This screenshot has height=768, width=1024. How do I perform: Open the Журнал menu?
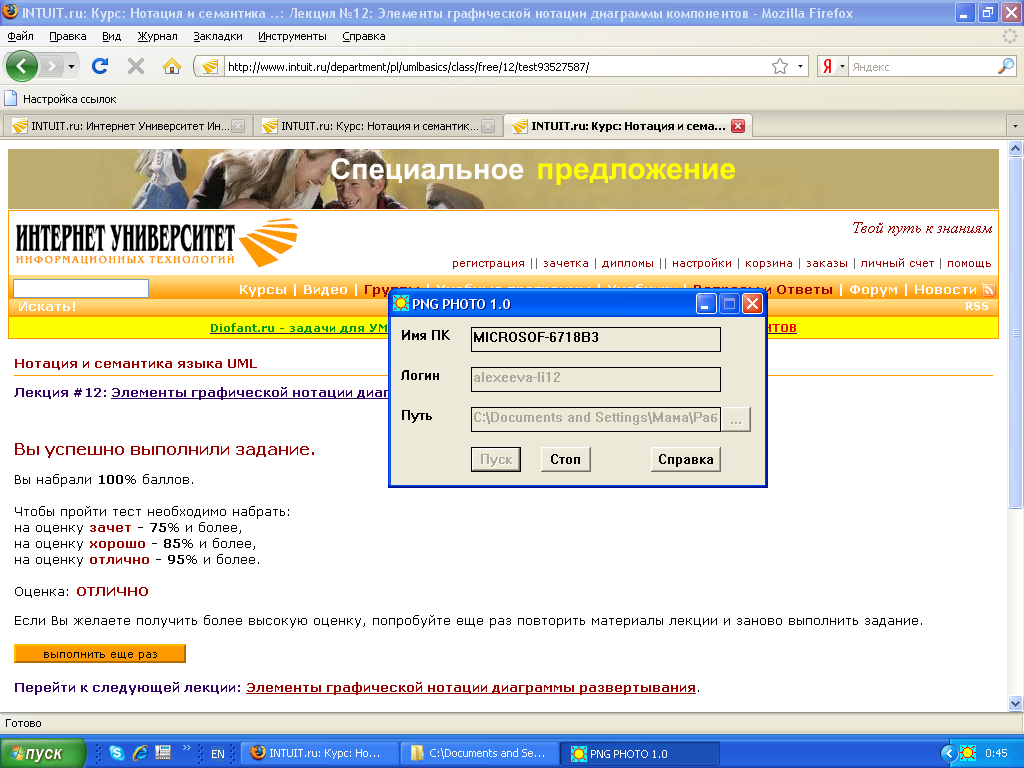pos(157,37)
